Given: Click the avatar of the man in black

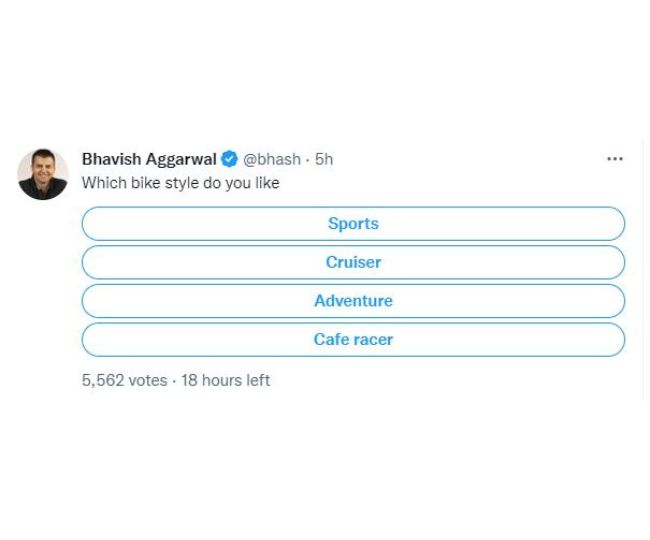Looking at the screenshot, I should click(x=43, y=174).
